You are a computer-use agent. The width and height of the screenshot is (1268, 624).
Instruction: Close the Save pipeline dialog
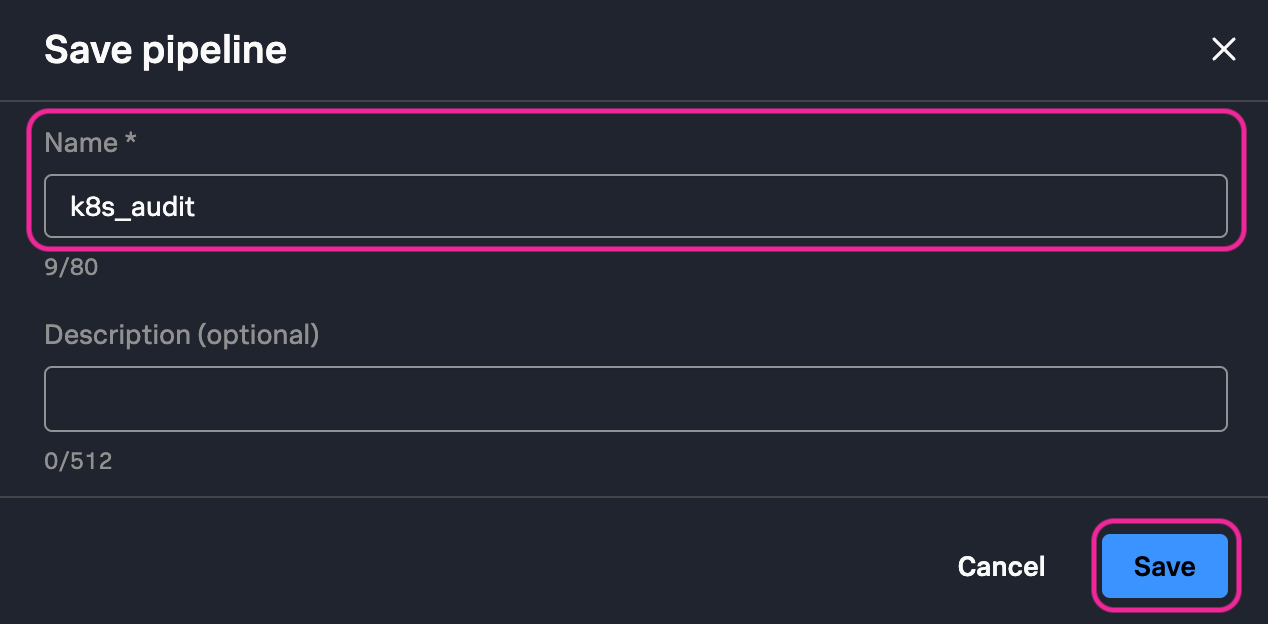[1223, 50]
